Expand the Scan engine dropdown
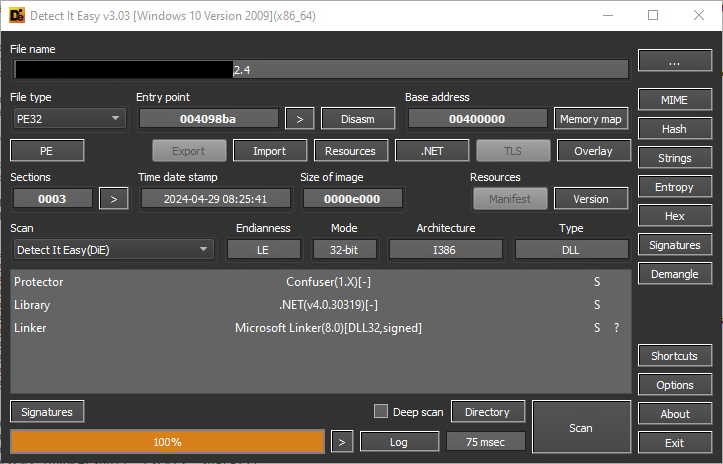723x464 pixels. [x=112, y=249]
